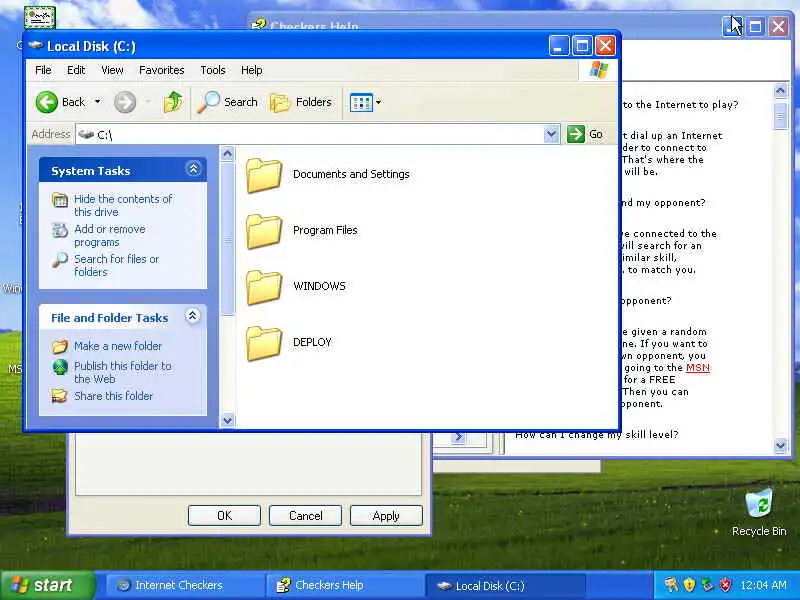Select the DEPLOY folder icon

pyautogui.click(x=264, y=343)
